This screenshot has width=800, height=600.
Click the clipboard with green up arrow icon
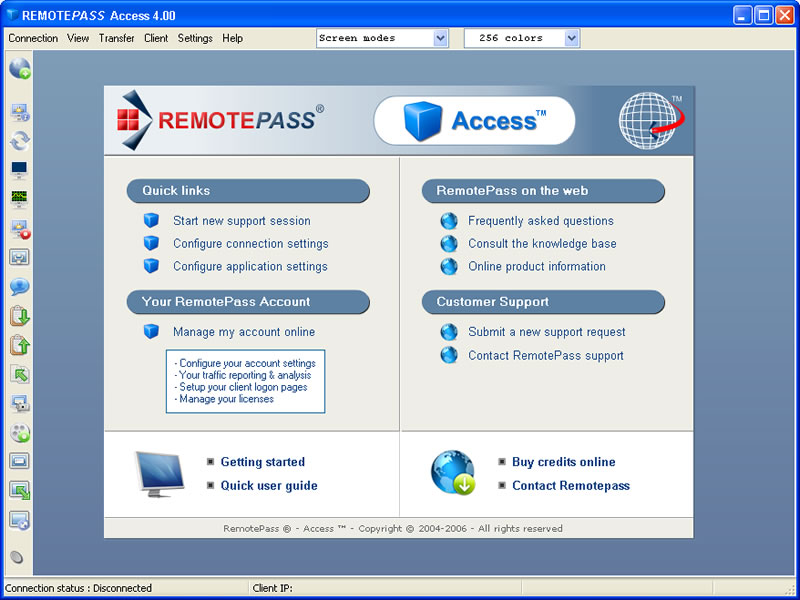point(19,345)
